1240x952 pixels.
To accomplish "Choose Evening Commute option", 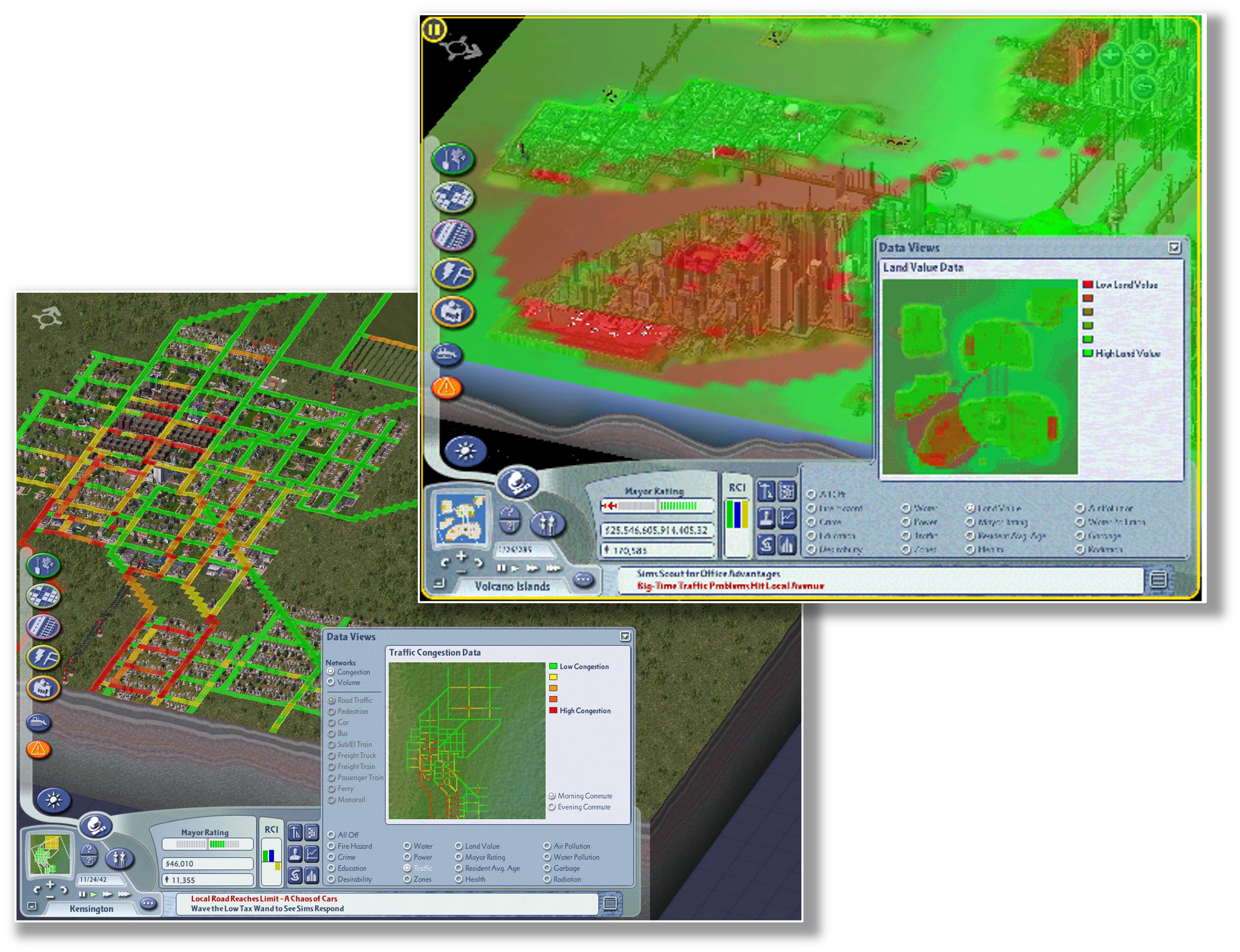I will 580,807.
